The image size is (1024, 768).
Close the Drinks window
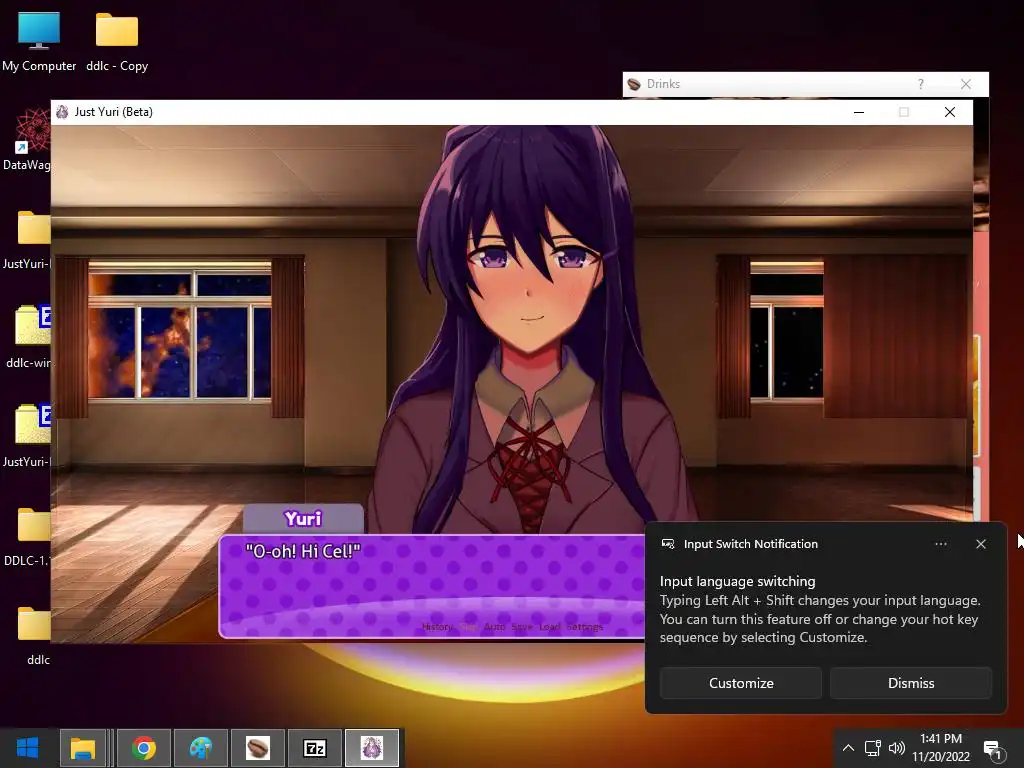pyautogui.click(x=966, y=84)
